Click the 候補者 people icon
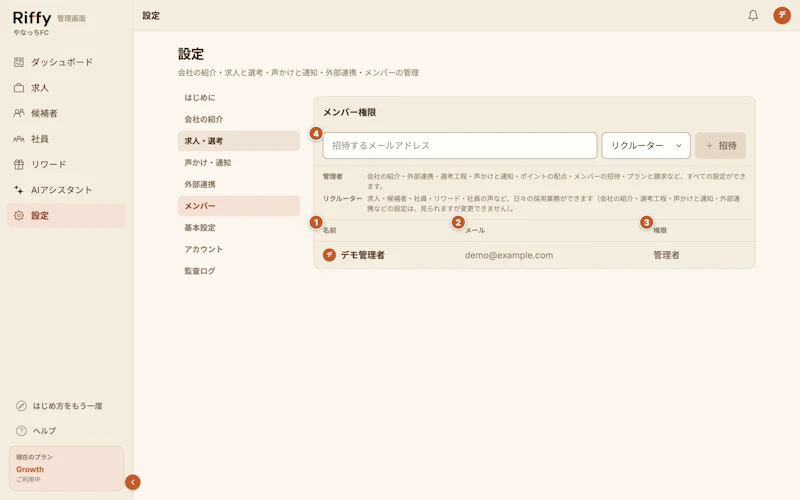 click(19, 113)
